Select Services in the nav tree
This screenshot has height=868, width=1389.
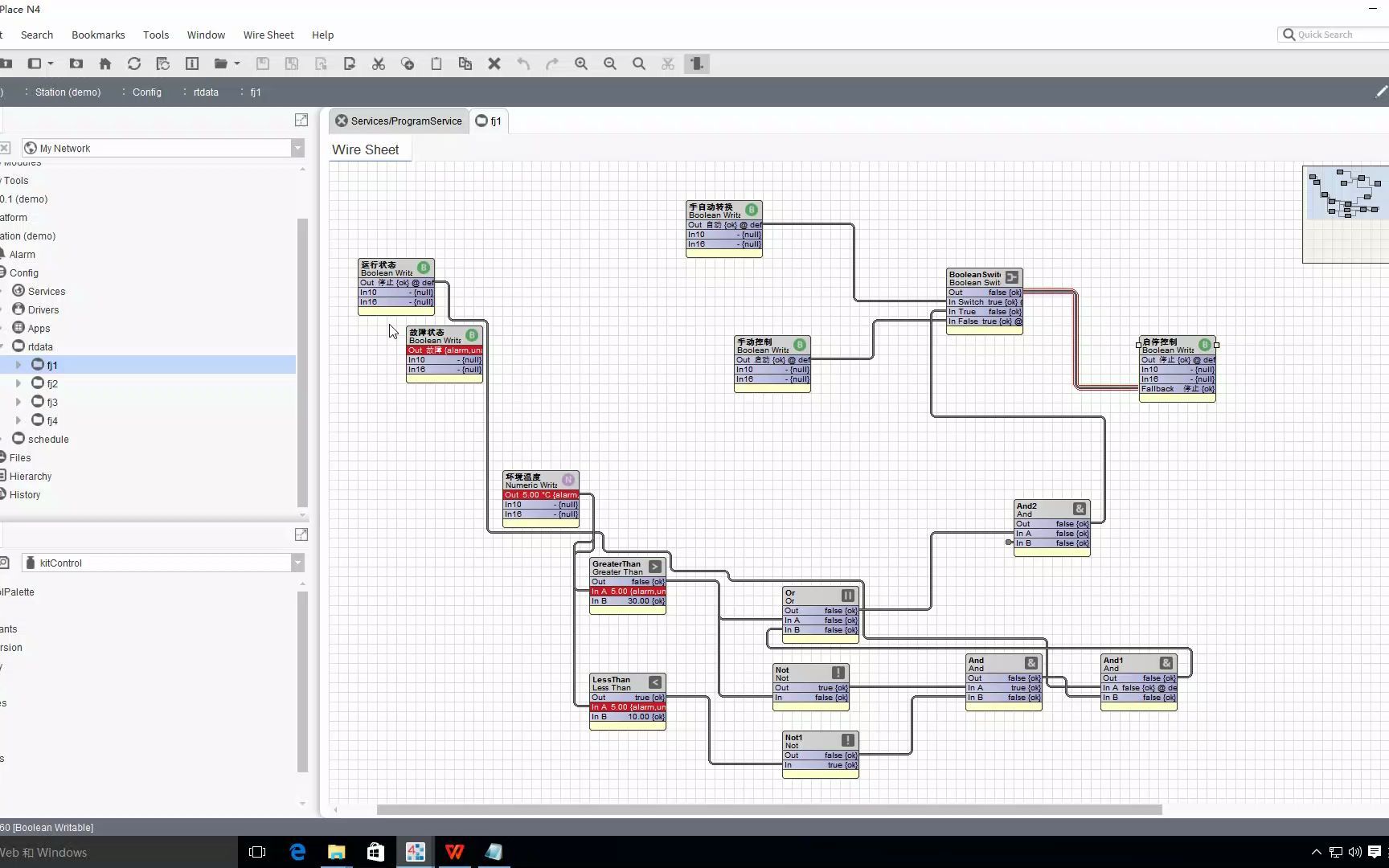pyautogui.click(x=47, y=291)
